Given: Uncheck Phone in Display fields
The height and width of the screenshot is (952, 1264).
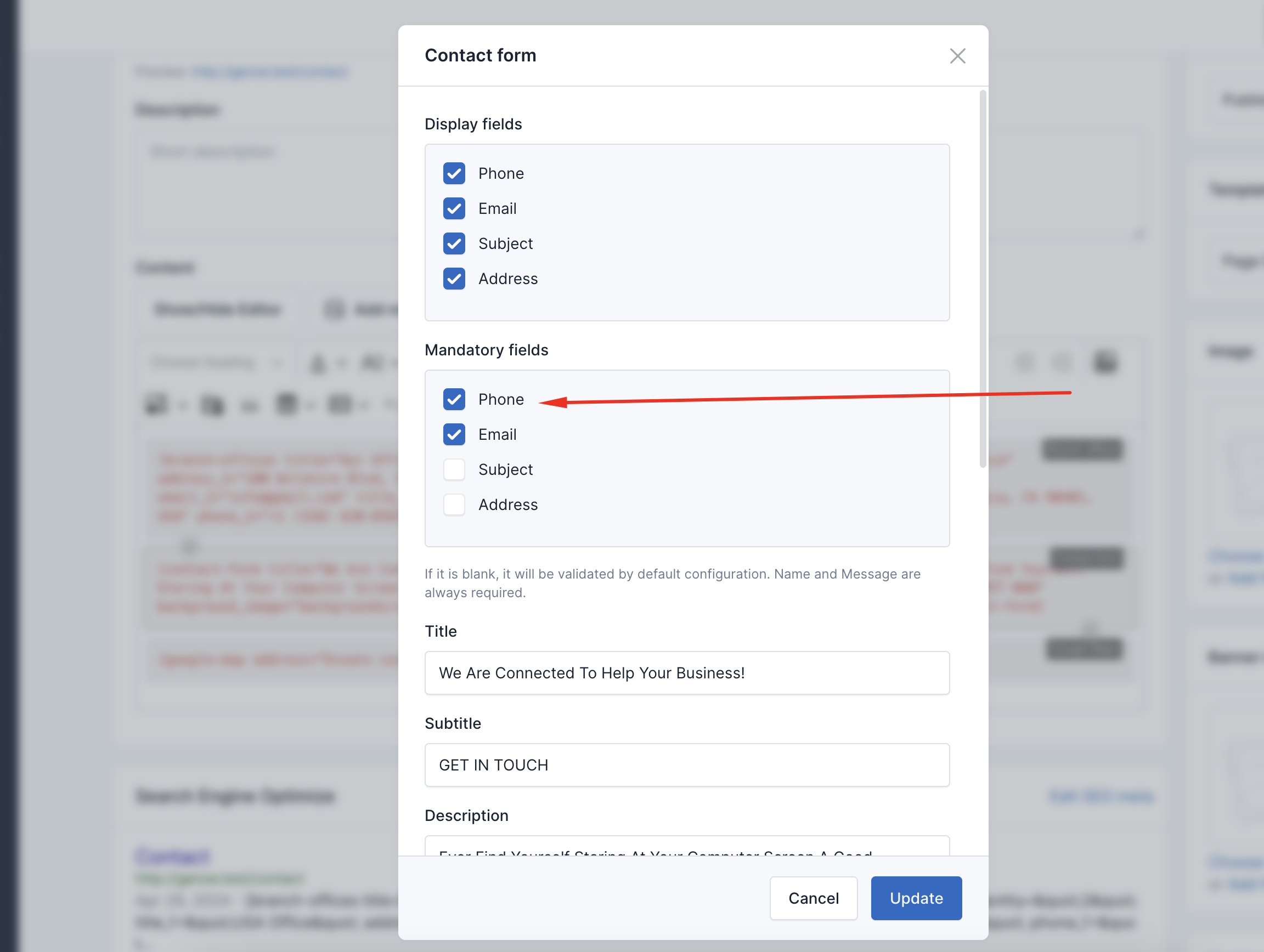Looking at the screenshot, I should tap(454, 174).
